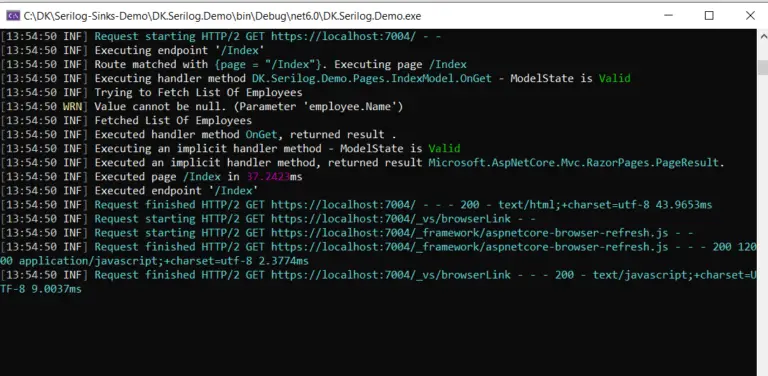Click the RazorPages.PageResult result text
This screenshot has width=768, height=376.
(574, 163)
